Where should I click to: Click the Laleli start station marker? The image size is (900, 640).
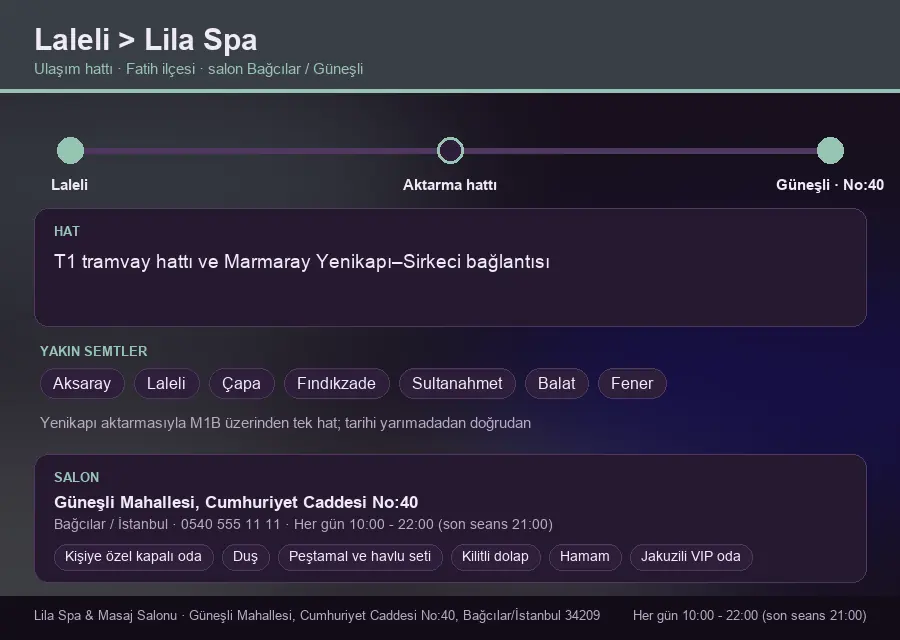[71, 150]
